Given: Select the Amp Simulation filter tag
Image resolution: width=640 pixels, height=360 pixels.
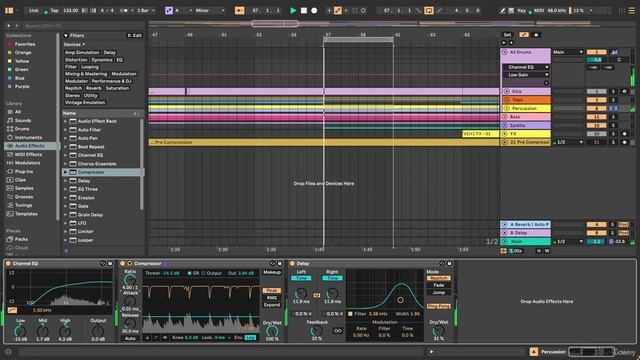Looking at the screenshot, I should point(82,53).
